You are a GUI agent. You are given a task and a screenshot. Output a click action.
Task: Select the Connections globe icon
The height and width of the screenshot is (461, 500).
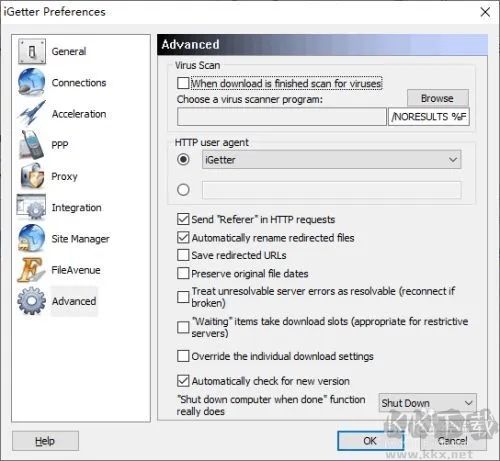coord(32,82)
